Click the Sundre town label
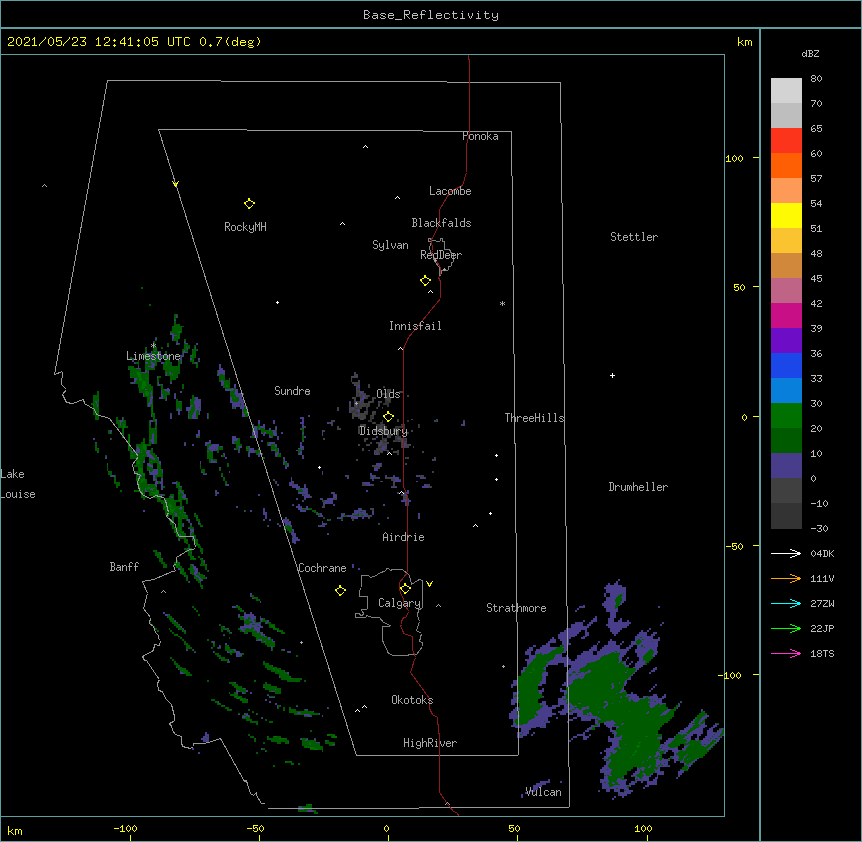Screen dimensions: 862x842 [x=292, y=391]
